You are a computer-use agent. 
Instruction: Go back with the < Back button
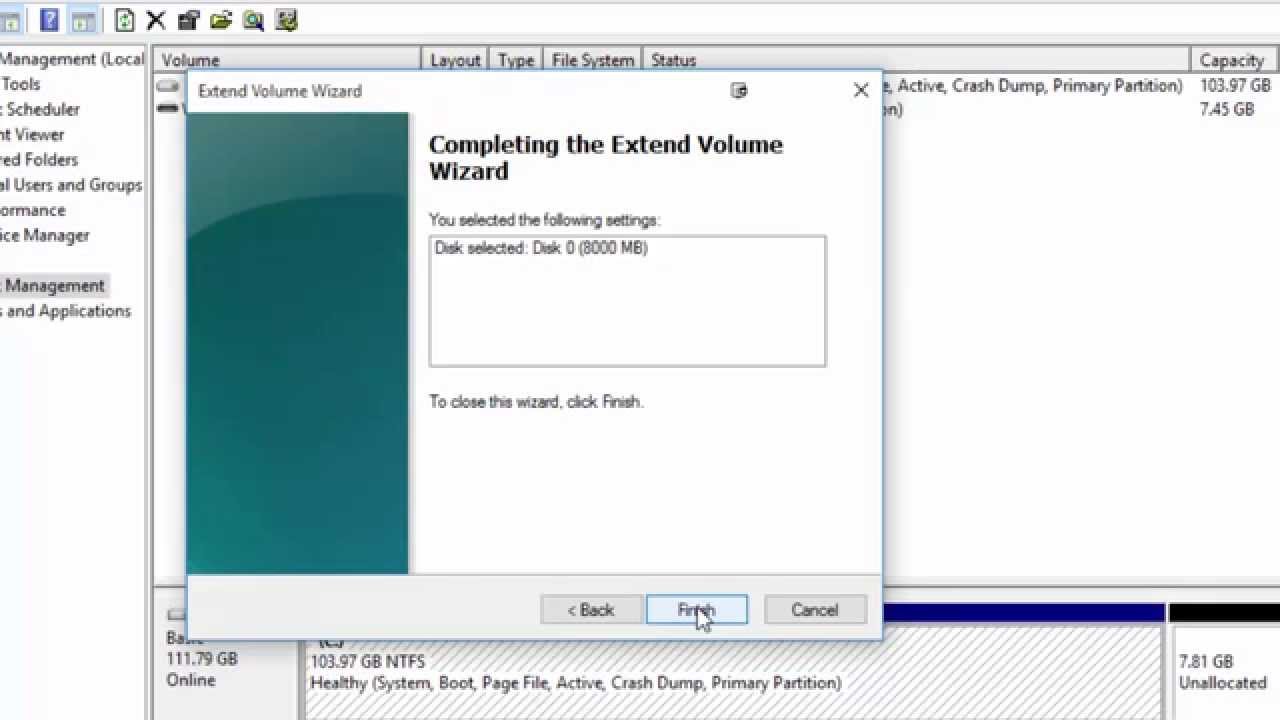pos(591,610)
